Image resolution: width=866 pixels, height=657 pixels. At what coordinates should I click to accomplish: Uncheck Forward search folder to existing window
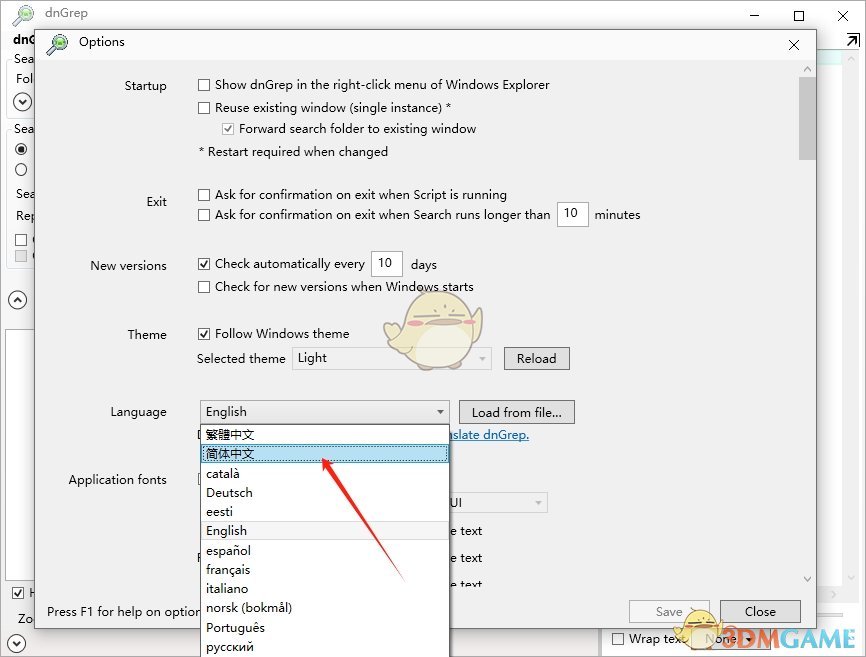228,128
